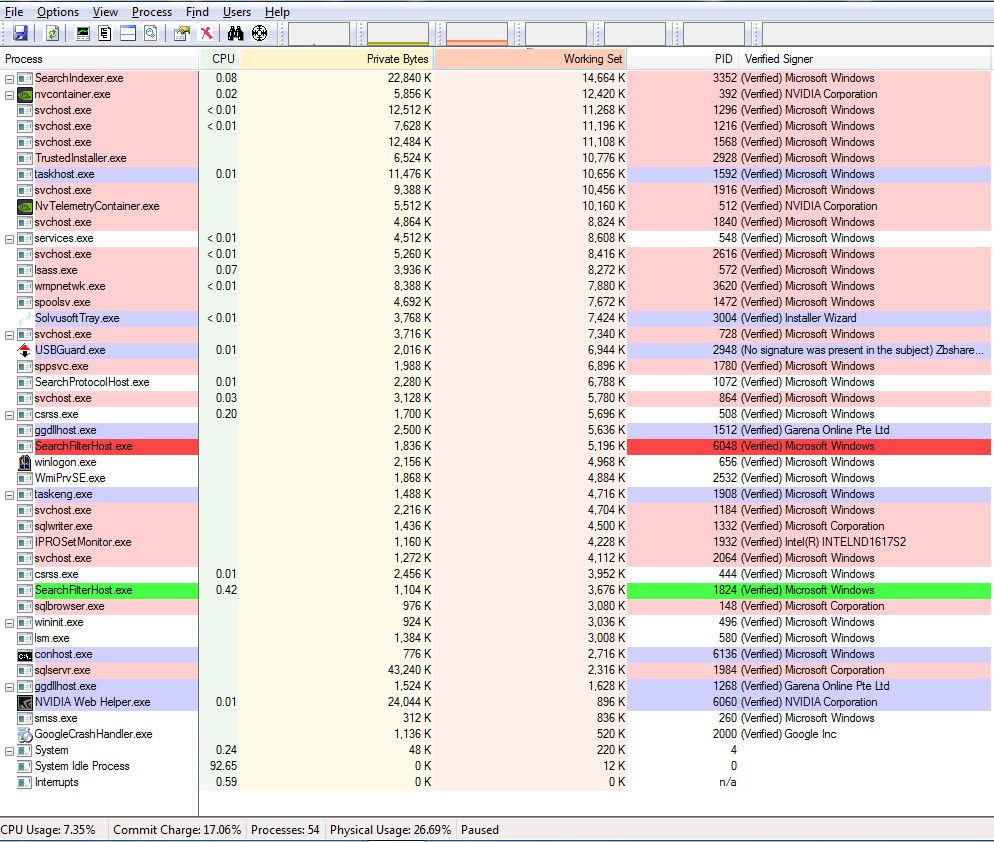This screenshot has width=994, height=842.
Task: Sort by the CPU column header
Action: (x=219, y=59)
